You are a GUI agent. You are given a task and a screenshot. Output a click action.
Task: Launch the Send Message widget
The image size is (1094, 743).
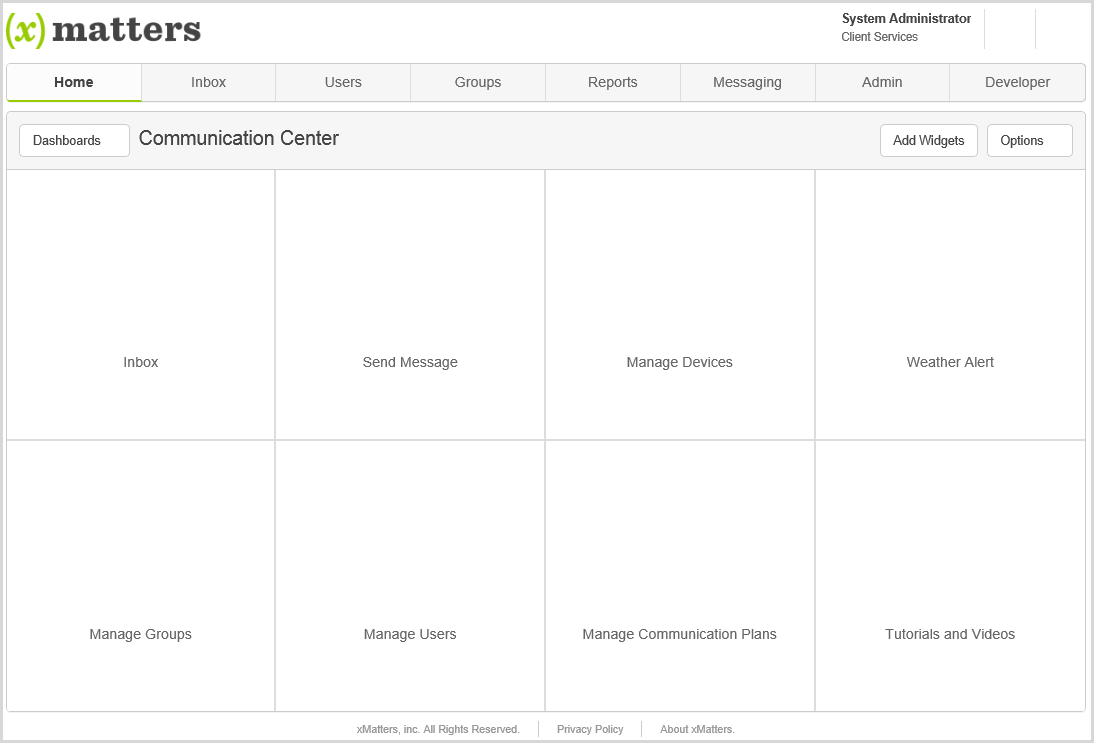(x=410, y=305)
